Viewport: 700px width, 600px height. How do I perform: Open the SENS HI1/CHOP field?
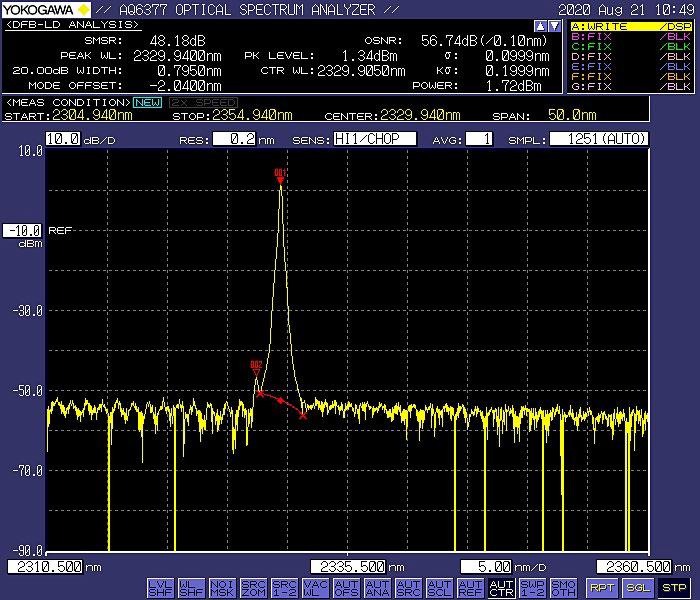coord(375,139)
